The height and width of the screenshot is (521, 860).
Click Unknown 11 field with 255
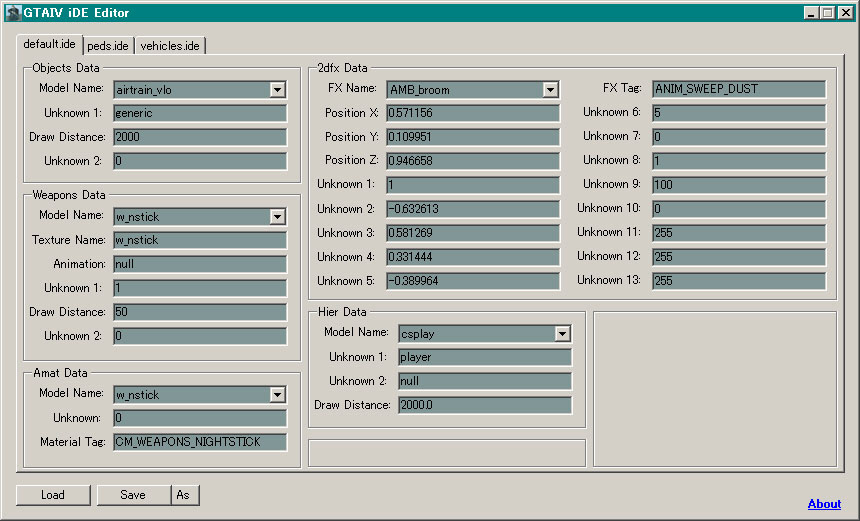[739, 233]
